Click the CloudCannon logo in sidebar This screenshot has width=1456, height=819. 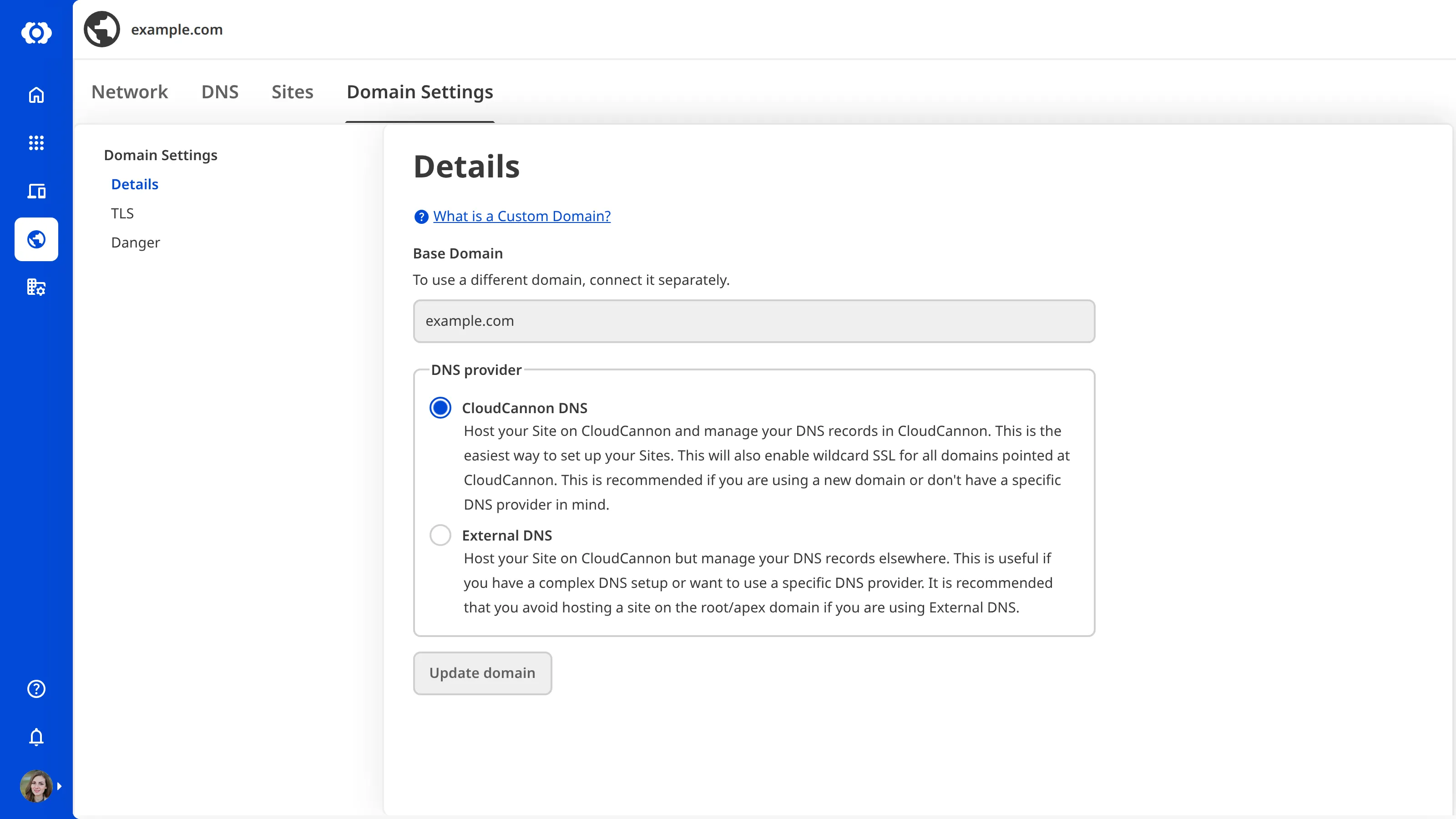36,33
